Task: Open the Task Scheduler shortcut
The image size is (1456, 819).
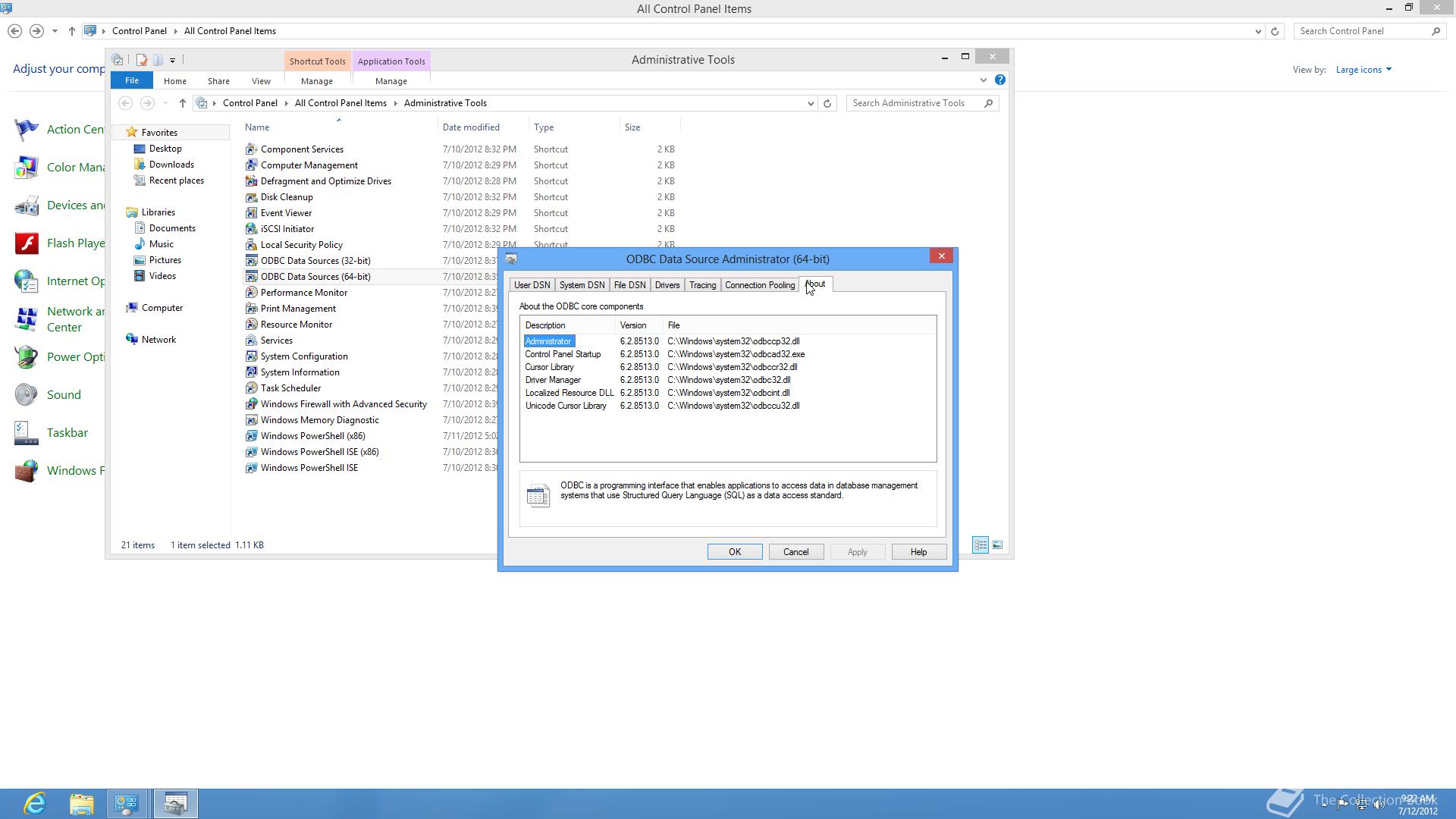Action: 290,388
